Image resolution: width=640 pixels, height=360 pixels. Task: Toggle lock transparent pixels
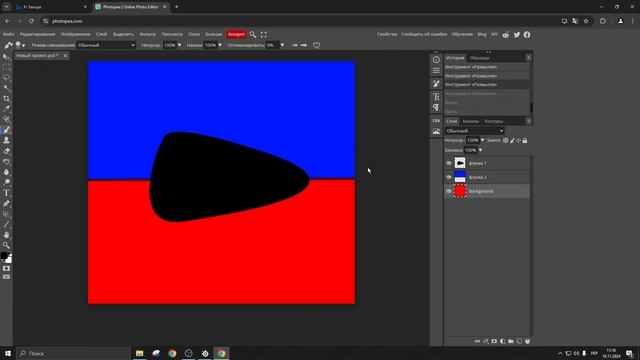click(505, 140)
